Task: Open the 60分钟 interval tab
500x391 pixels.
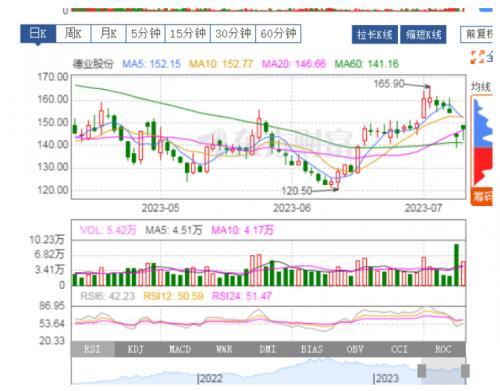Action: [278, 33]
